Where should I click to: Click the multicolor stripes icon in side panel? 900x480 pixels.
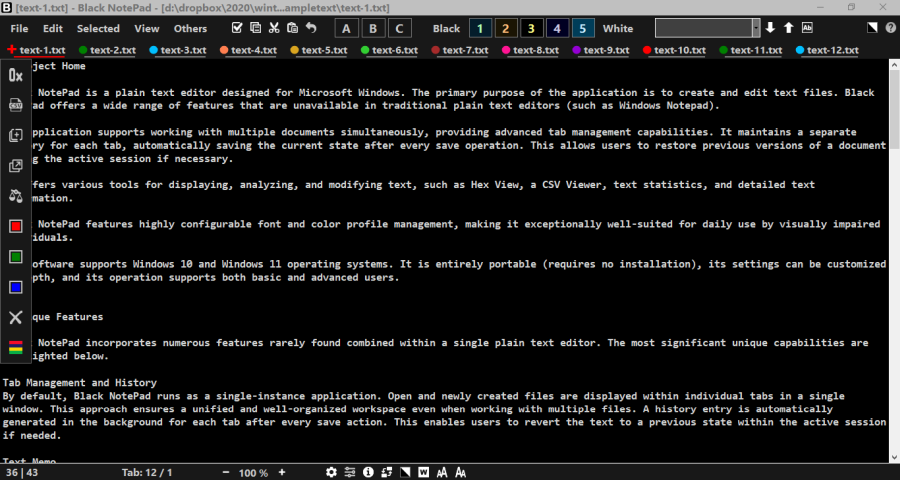pyautogui.click(x=15, y=347)
